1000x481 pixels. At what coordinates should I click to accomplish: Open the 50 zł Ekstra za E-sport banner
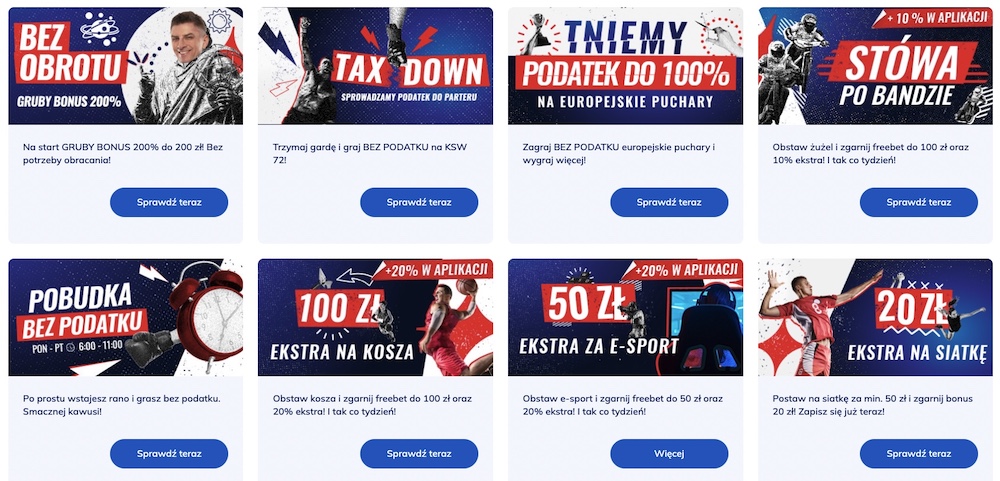point(626,317)
